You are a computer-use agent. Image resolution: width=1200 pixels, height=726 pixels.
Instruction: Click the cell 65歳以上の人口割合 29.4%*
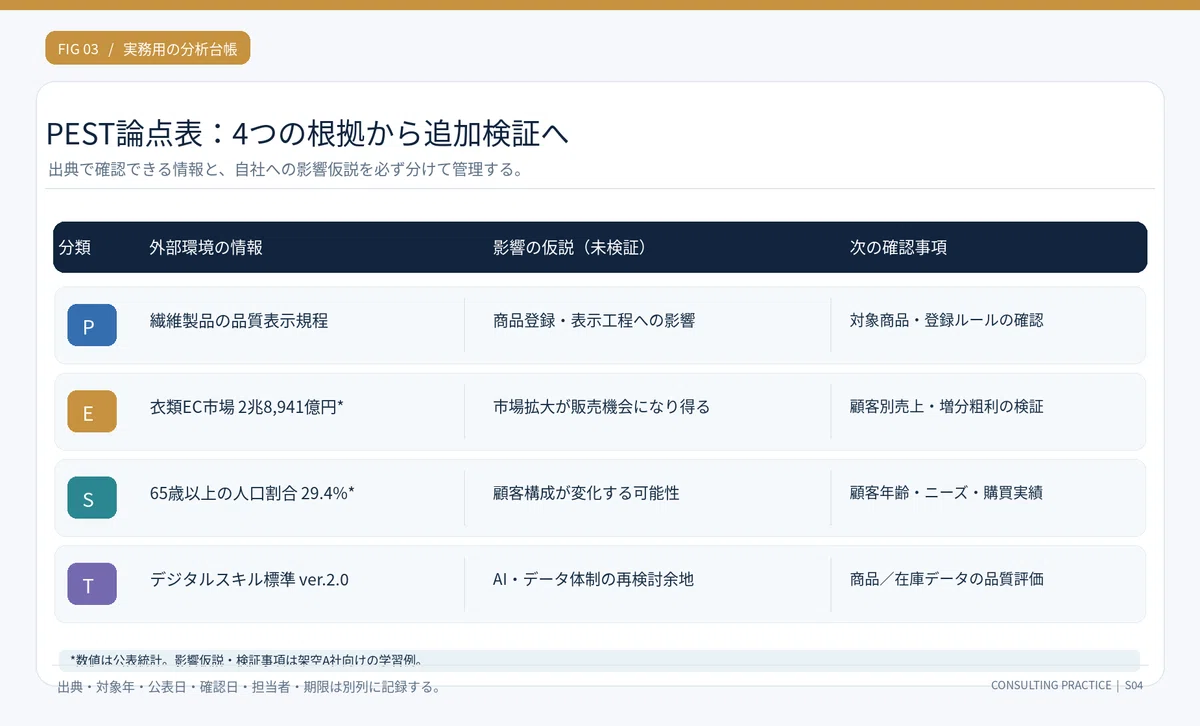tap(252, 493)
